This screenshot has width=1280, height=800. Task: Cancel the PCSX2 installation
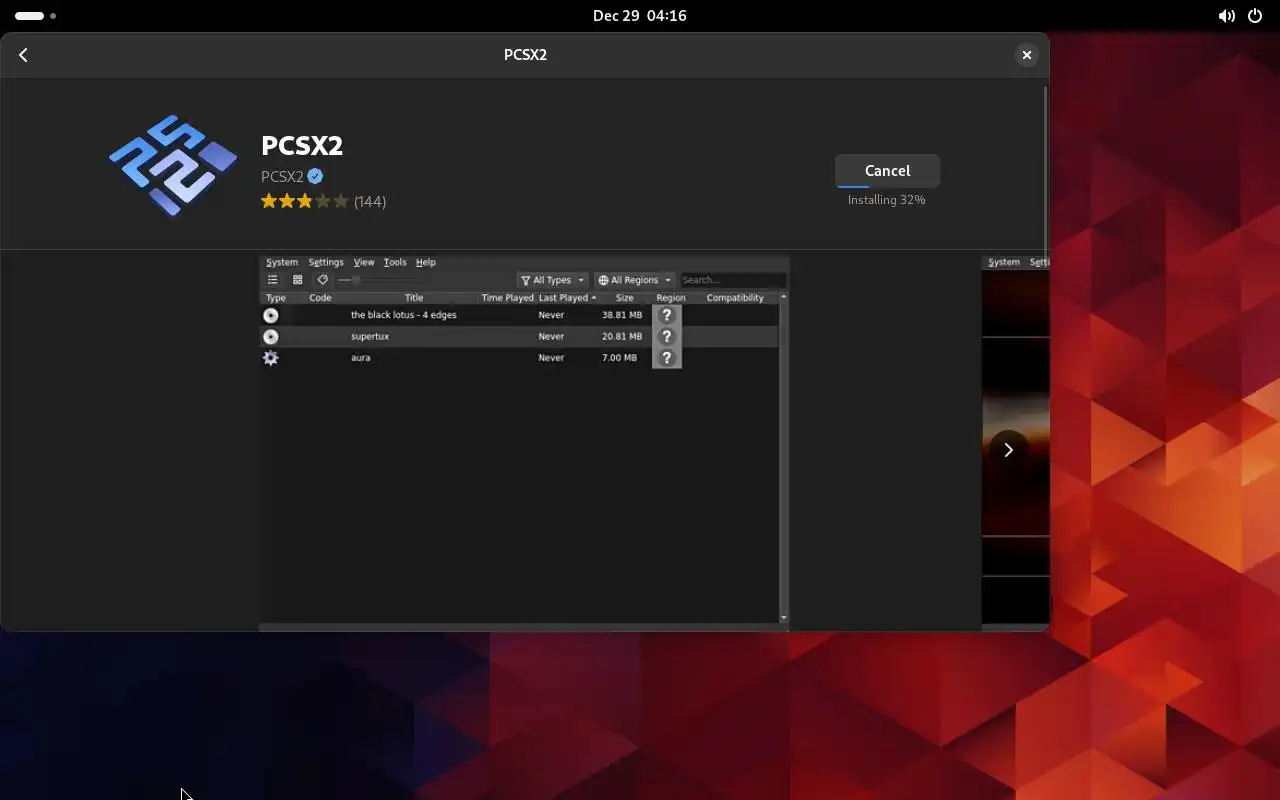887,171
